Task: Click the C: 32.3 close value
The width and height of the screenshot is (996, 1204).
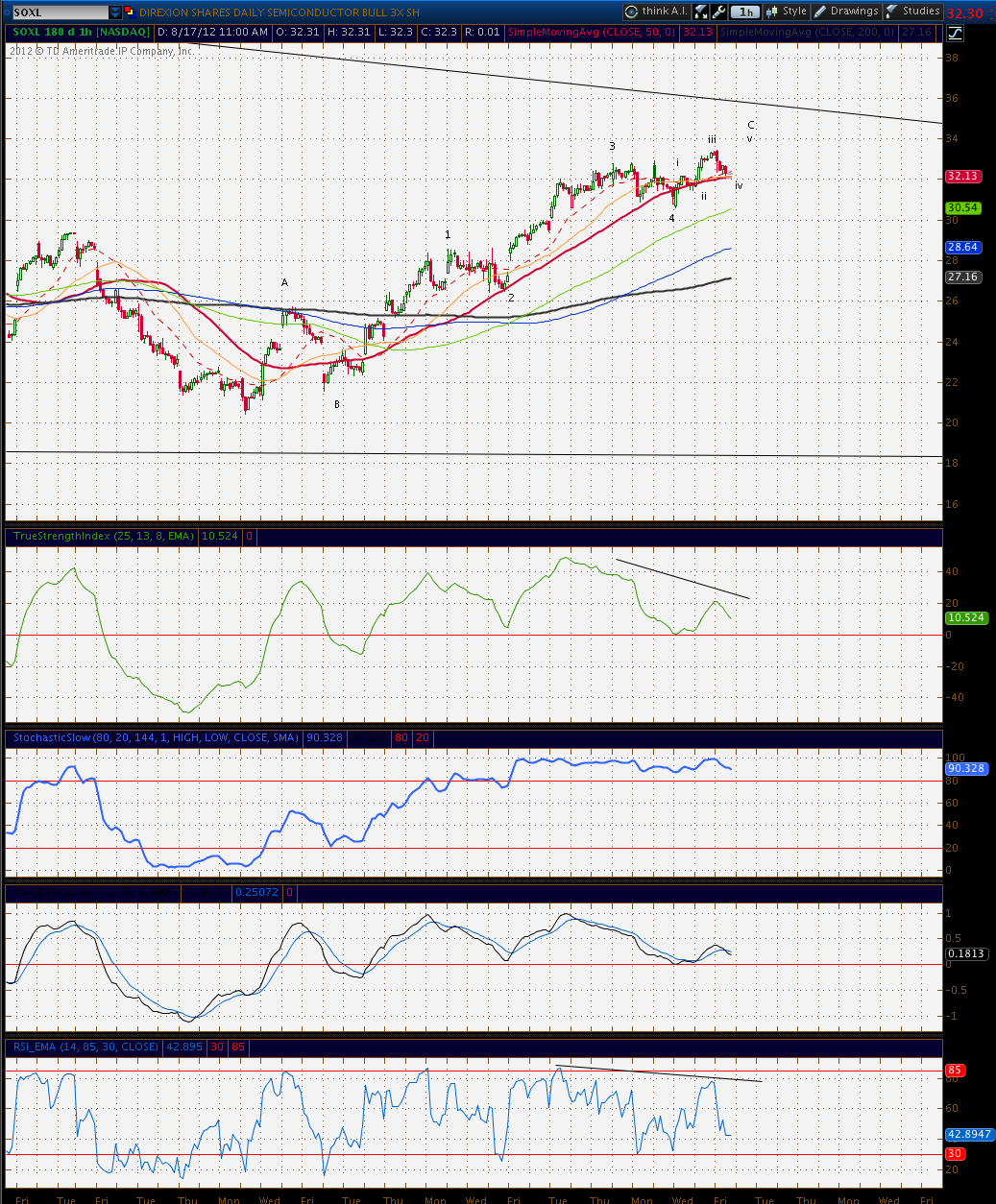Action: 439,32
